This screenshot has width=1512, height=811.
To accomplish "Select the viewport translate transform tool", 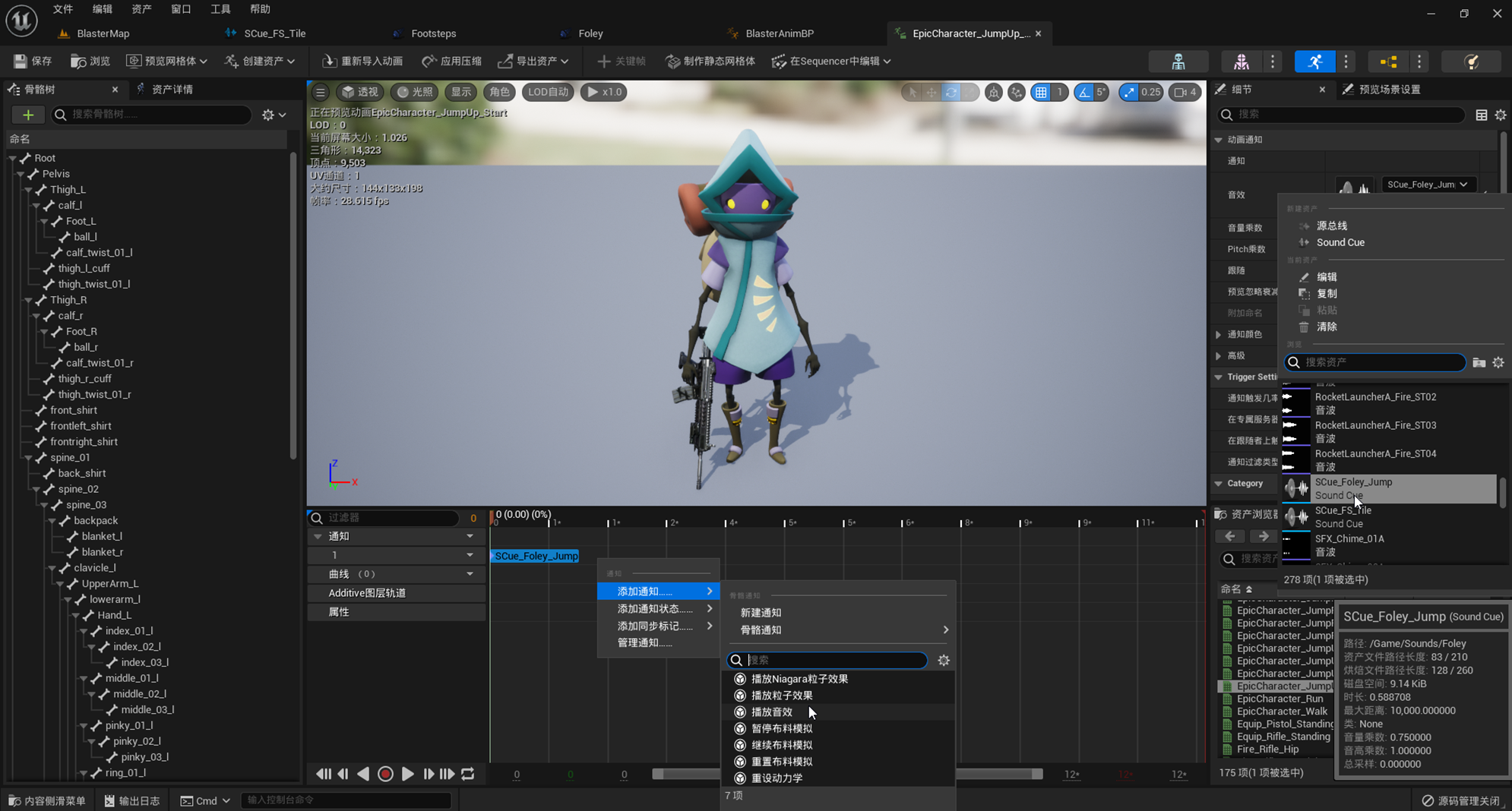I will click(932, 92).
